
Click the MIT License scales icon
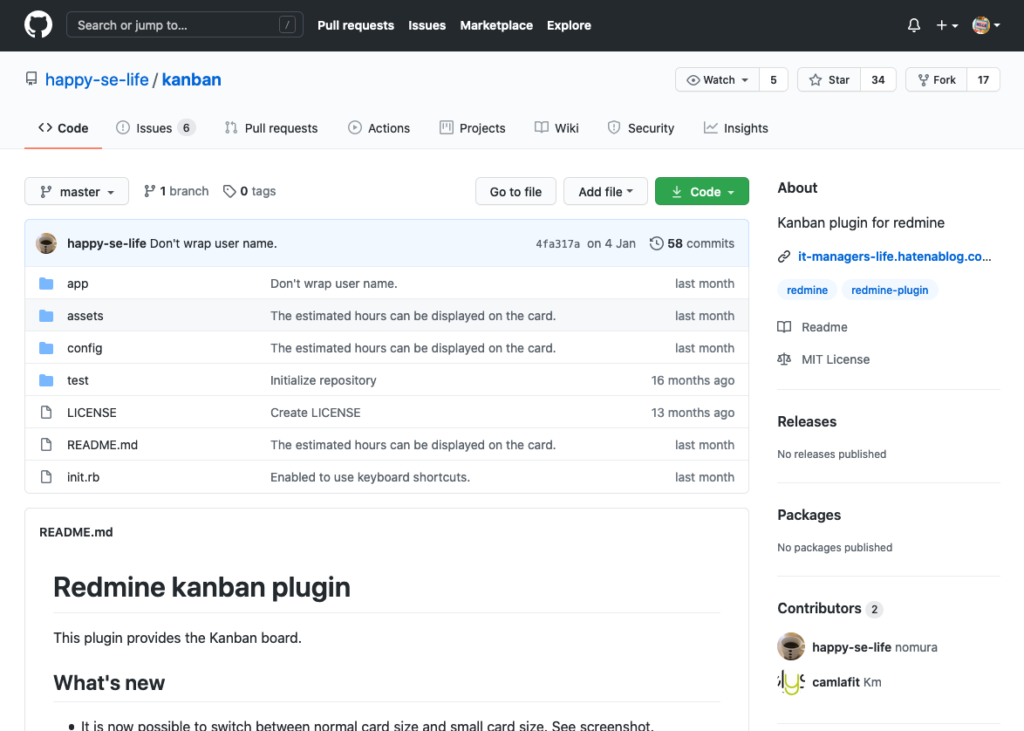point(784,359)
